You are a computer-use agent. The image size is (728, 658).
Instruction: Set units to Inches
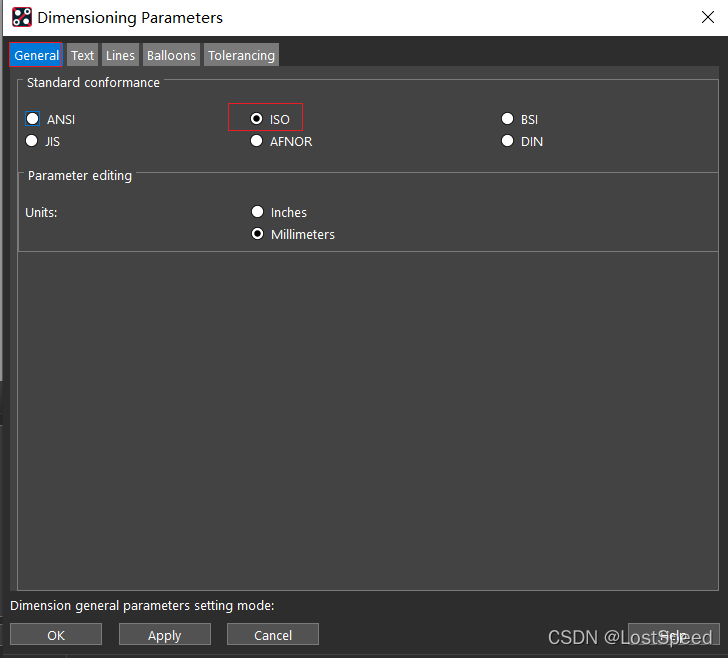tap(258, 212)
